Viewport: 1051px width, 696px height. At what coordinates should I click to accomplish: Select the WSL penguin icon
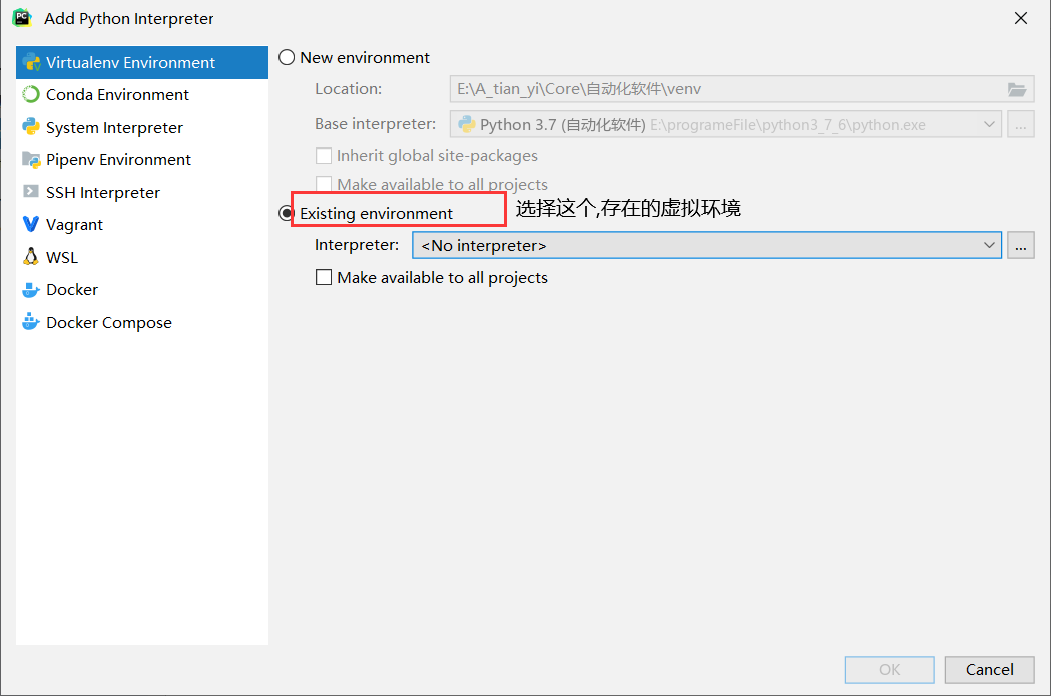28,256
